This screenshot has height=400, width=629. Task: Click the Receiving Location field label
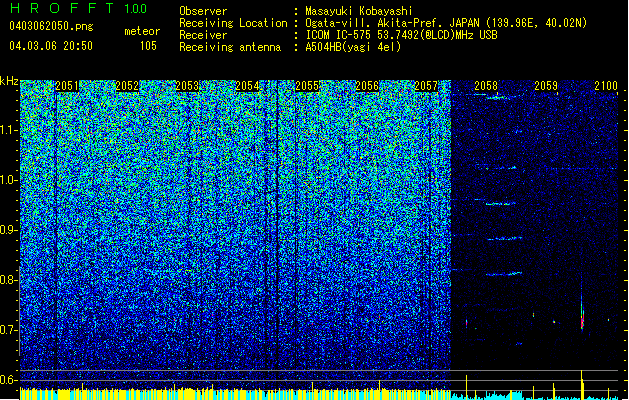point(233,23)
